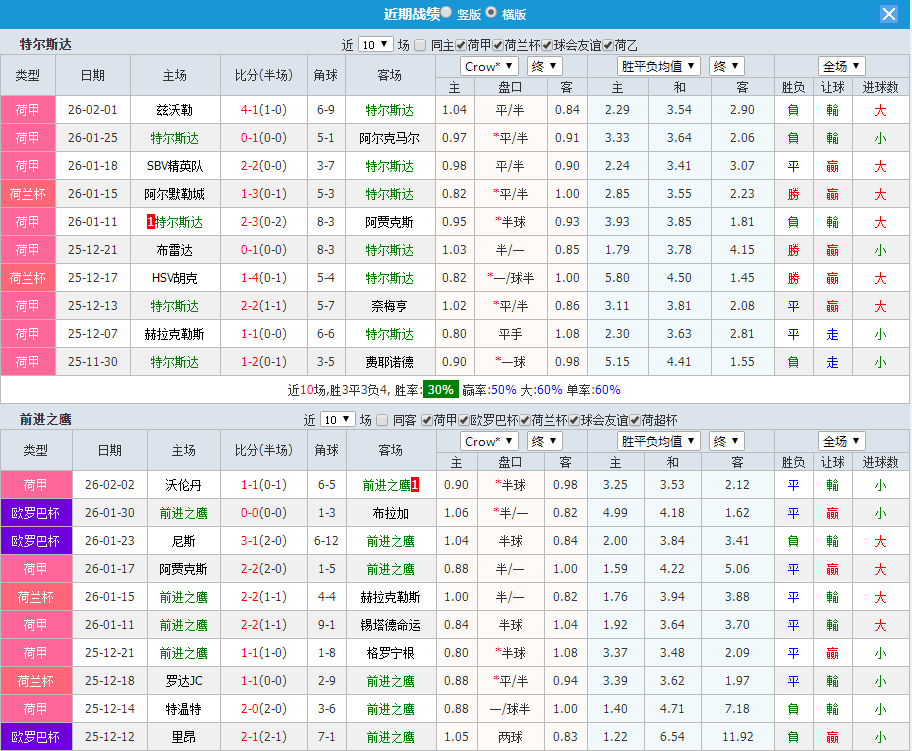Open the match count 10 dropdown for 特尔斯达
This screenshot has height=751, width=912.
[374, 45]
